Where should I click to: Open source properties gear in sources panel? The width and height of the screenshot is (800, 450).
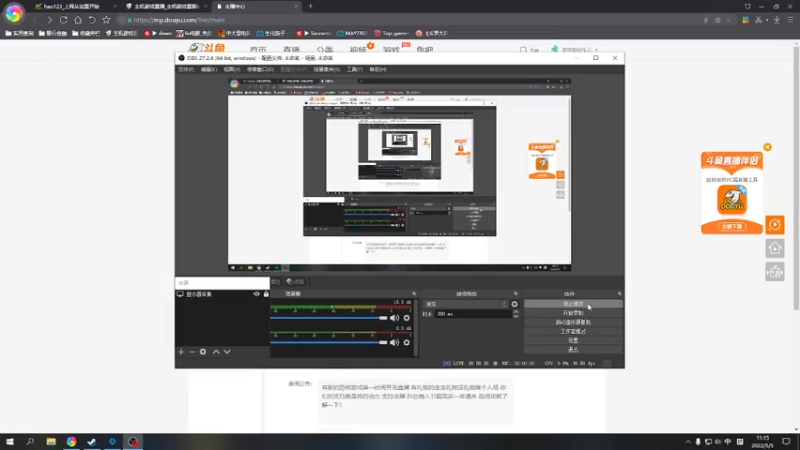203,352
